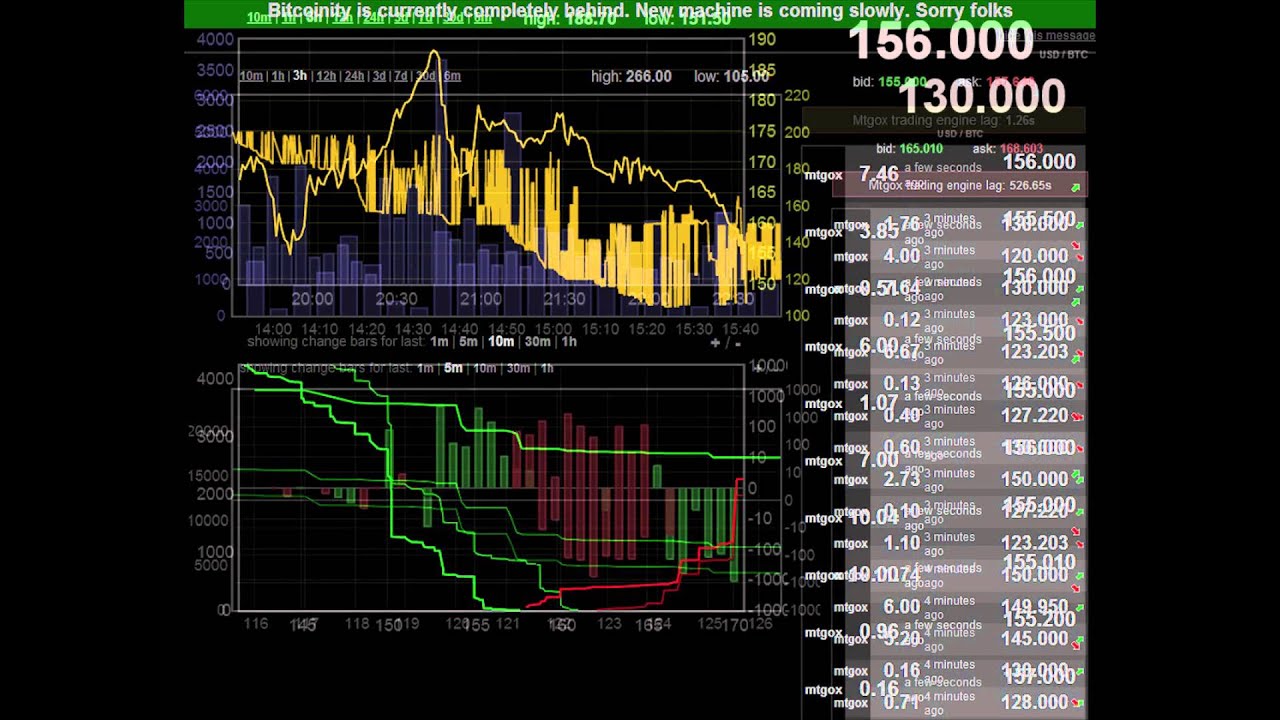Viewport: 1280px width, 720px height.
Task: Select 1h timespan beside high: 266.00
Action: click(x=278, y=76)
